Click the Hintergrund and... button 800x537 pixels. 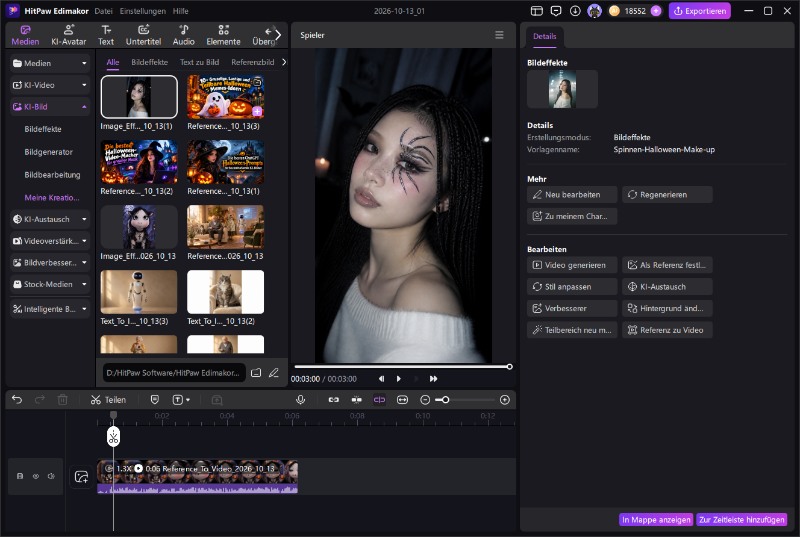coord(667,308)
